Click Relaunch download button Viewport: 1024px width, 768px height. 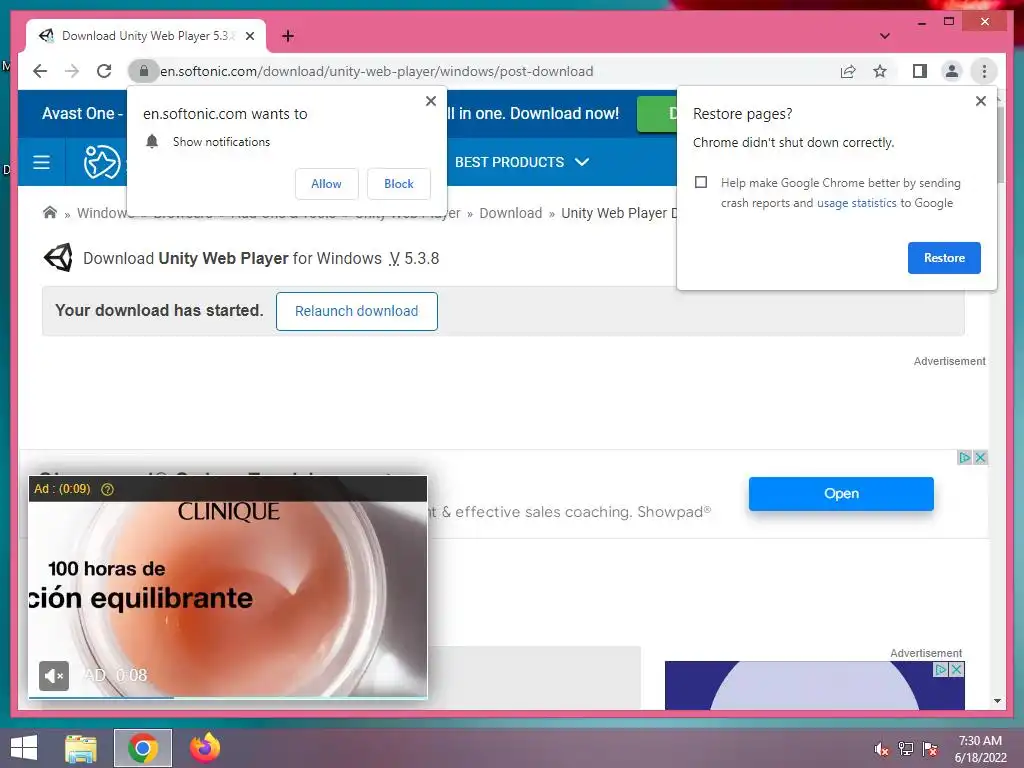(357, 312)
